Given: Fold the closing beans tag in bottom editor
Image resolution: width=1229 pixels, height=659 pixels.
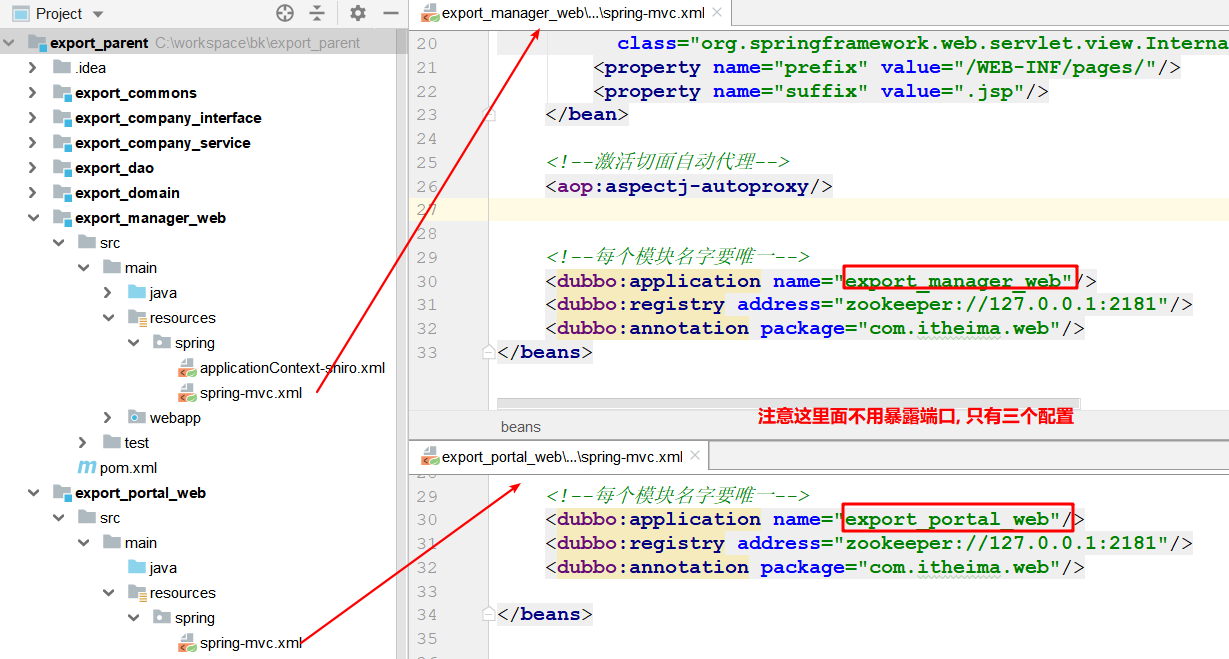Looking at the screenshot, I should (x=488, y=614).
